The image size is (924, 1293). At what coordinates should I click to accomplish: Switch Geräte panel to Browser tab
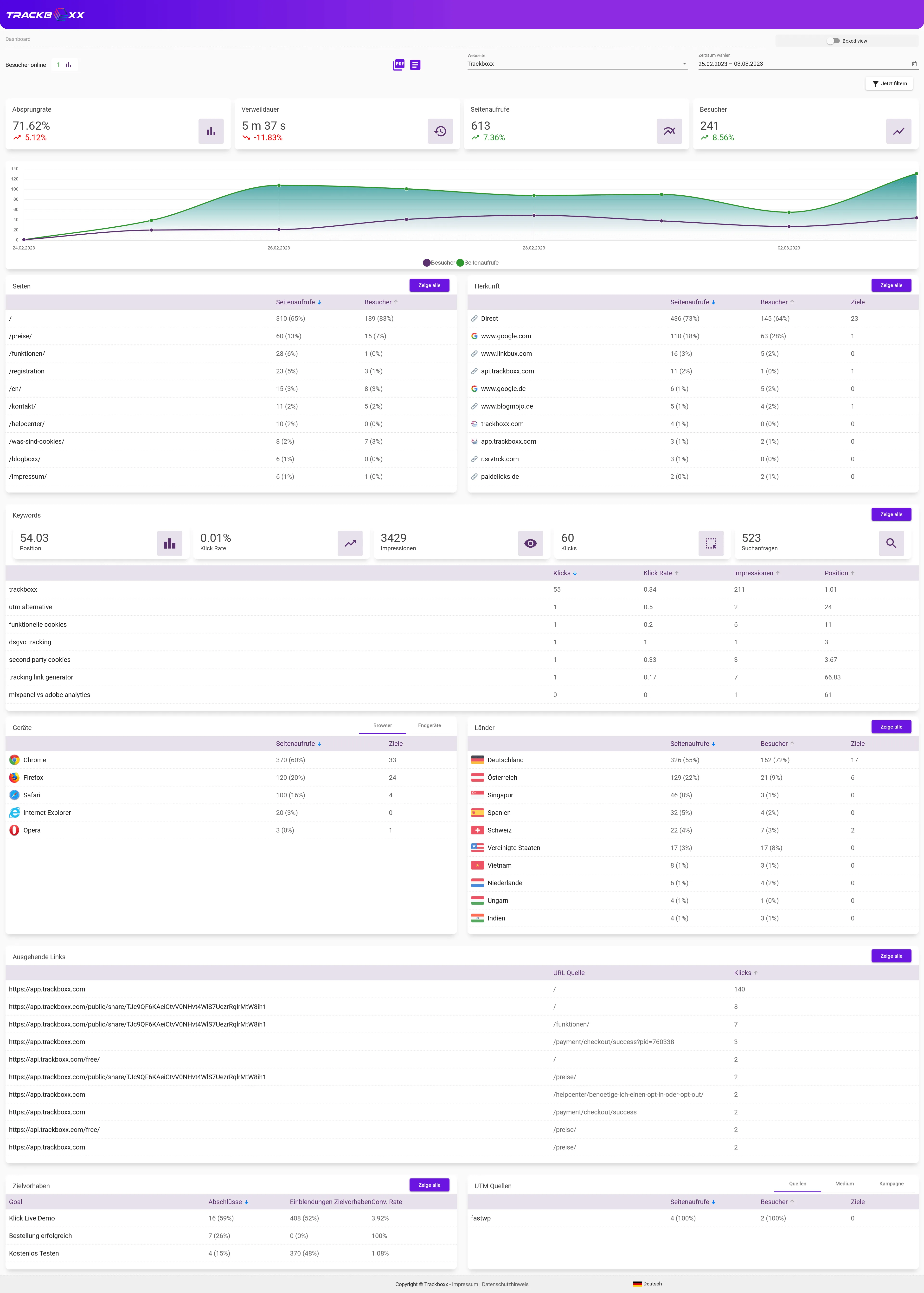pos(382,726)
